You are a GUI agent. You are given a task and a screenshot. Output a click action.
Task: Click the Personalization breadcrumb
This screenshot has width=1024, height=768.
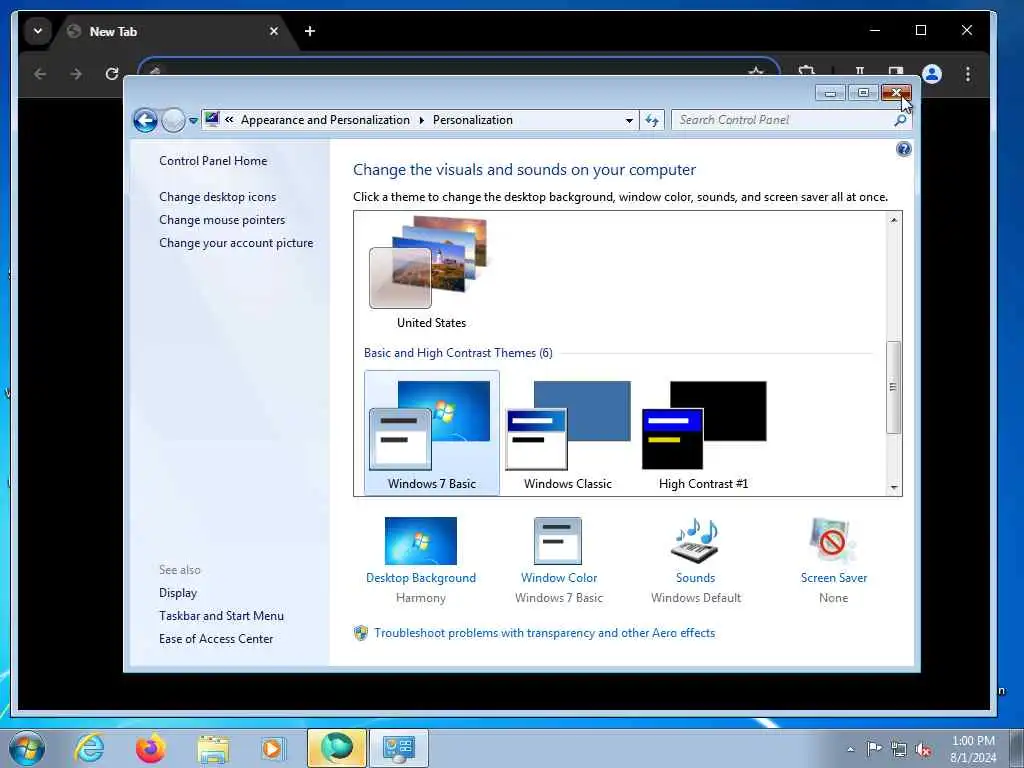(473, 120)
